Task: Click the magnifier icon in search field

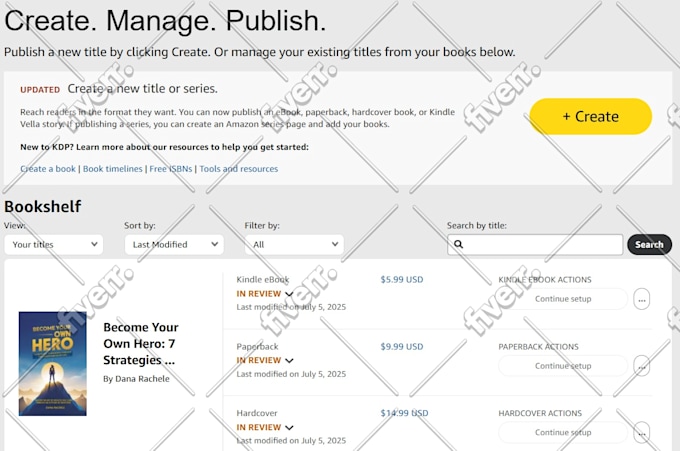Action: 458,244
